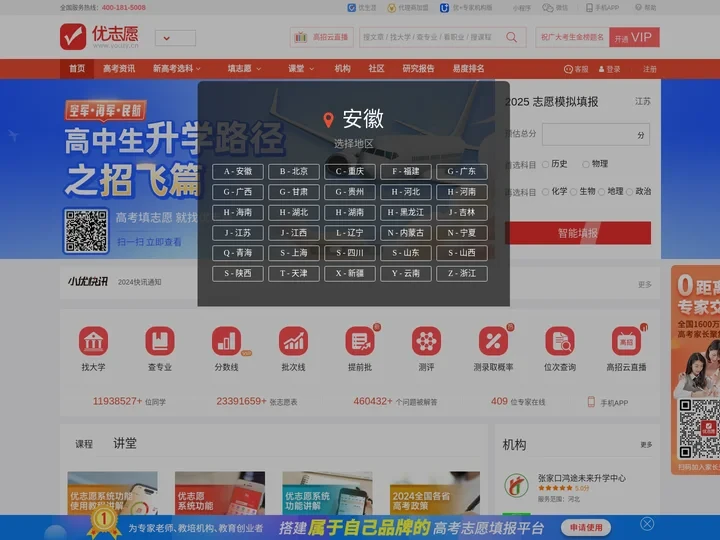The image size is (720, 540).
Task: Click the QR code on the banner
Action: coord(86,231)
